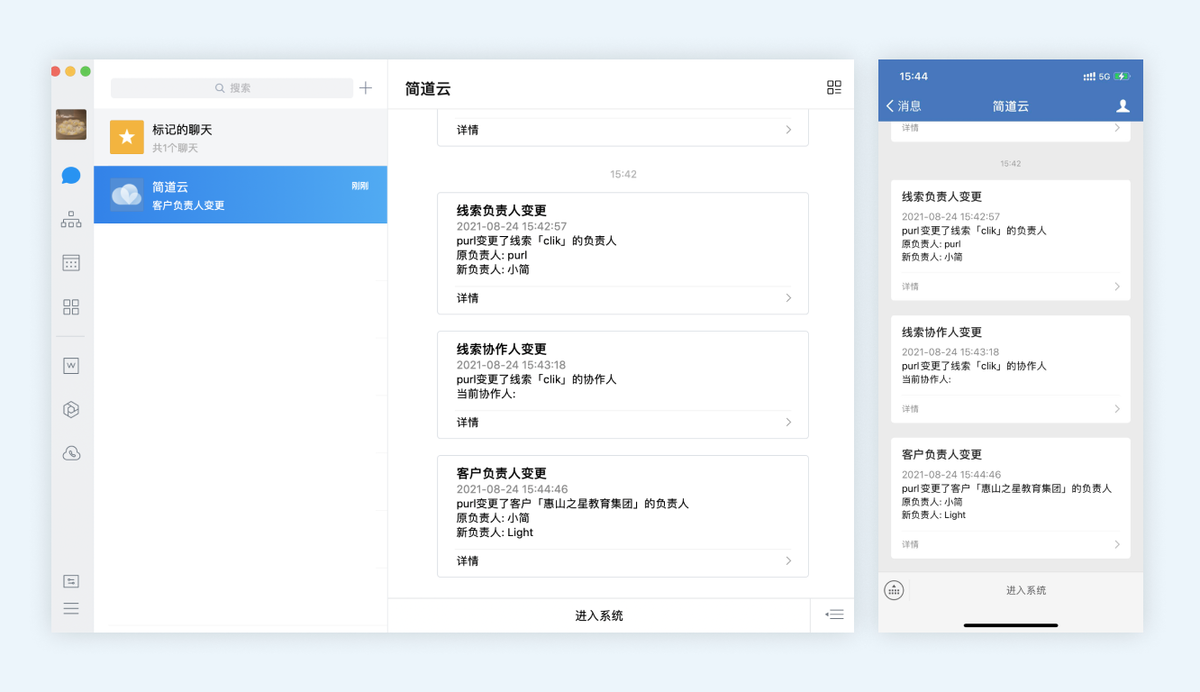Tap the 15:44 clock in the phone status bar
1200x692 pixels.
(x=914, y=77)
